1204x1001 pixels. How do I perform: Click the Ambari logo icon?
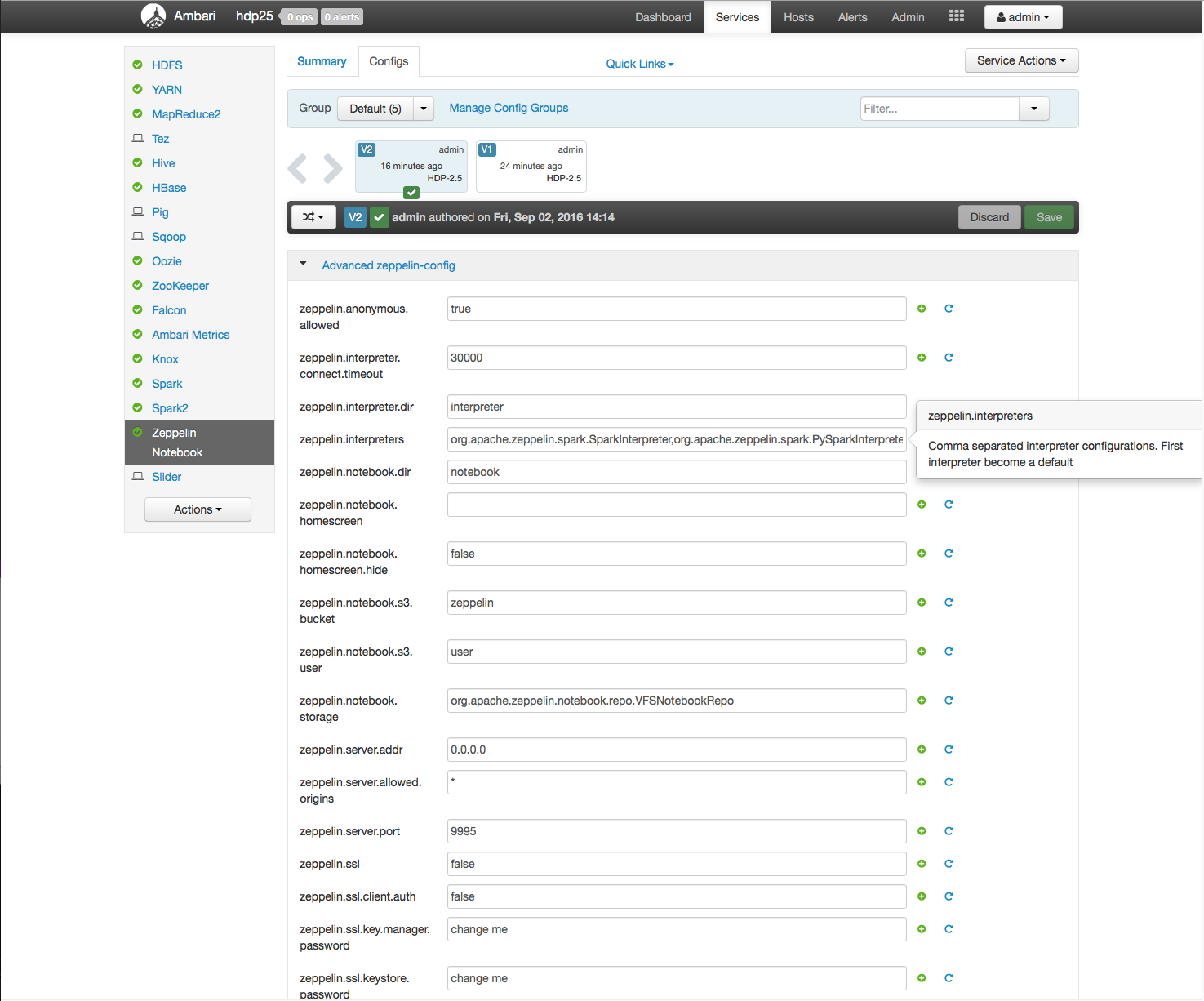click(153, 16)
